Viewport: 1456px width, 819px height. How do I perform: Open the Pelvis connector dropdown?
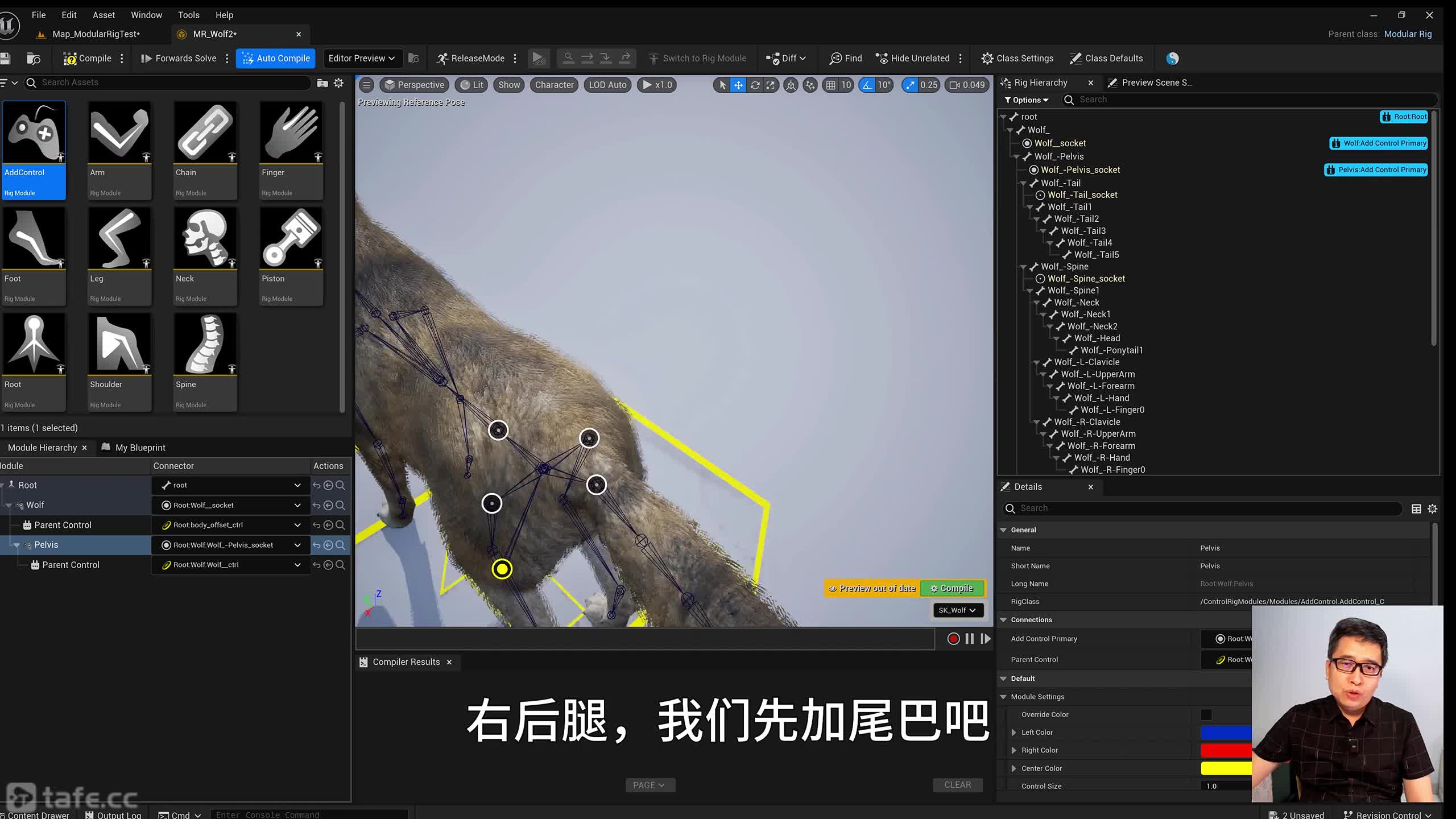pos(297,545)
